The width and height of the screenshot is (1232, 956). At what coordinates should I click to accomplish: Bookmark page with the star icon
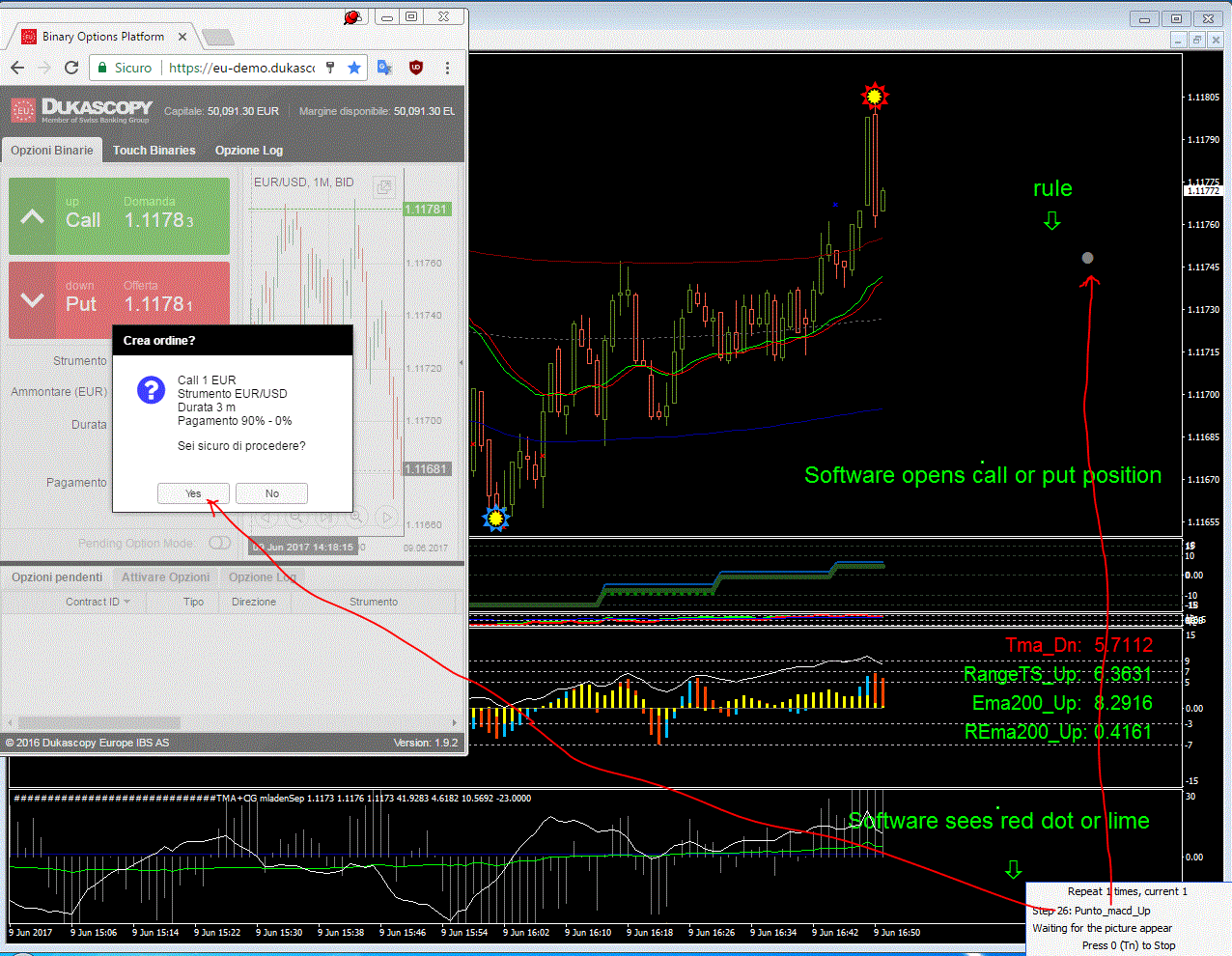354,68
